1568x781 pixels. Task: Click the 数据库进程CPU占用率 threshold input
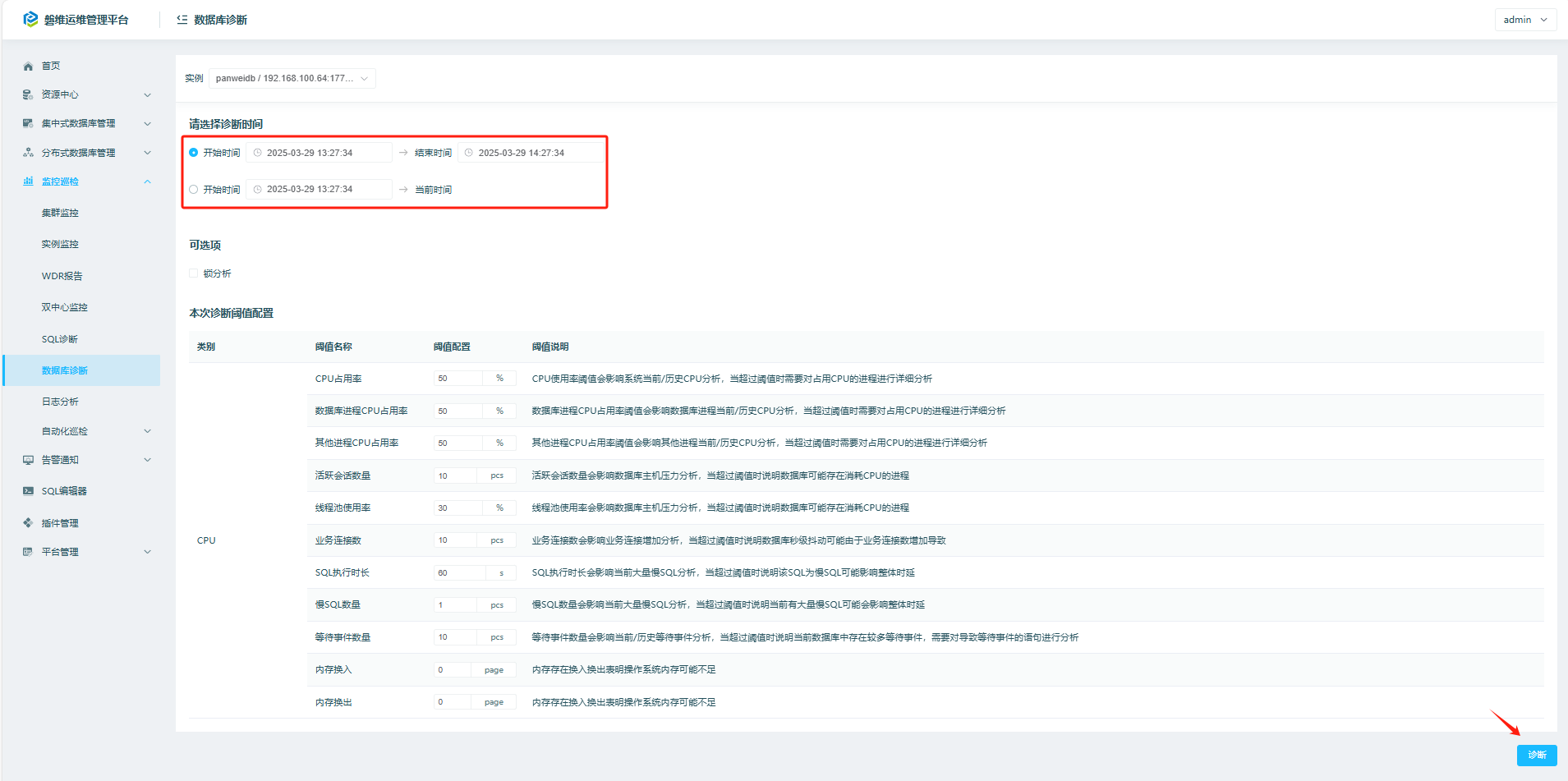tap(458, 411)
